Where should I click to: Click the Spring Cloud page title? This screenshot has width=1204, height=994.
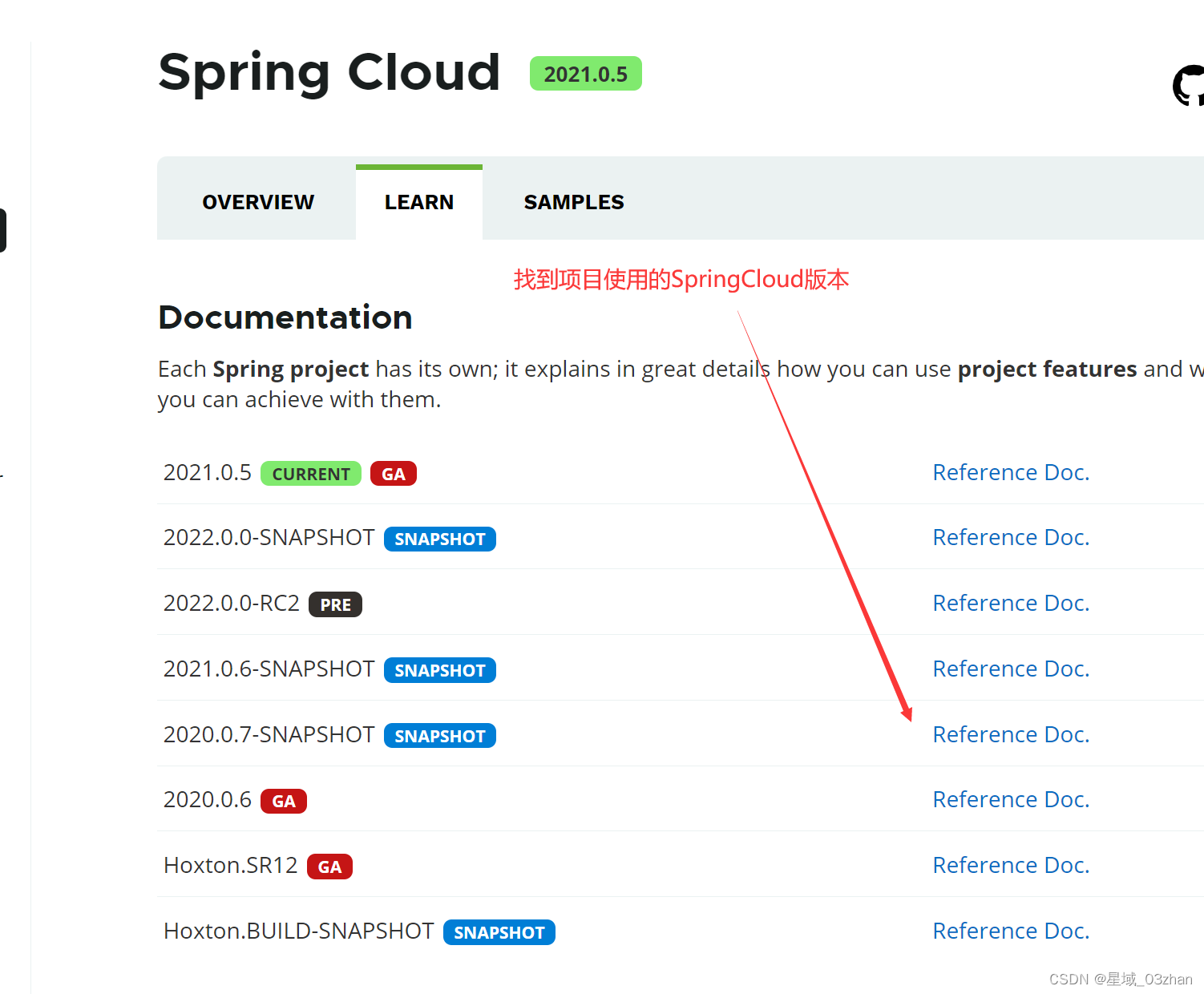click(329, 73)
